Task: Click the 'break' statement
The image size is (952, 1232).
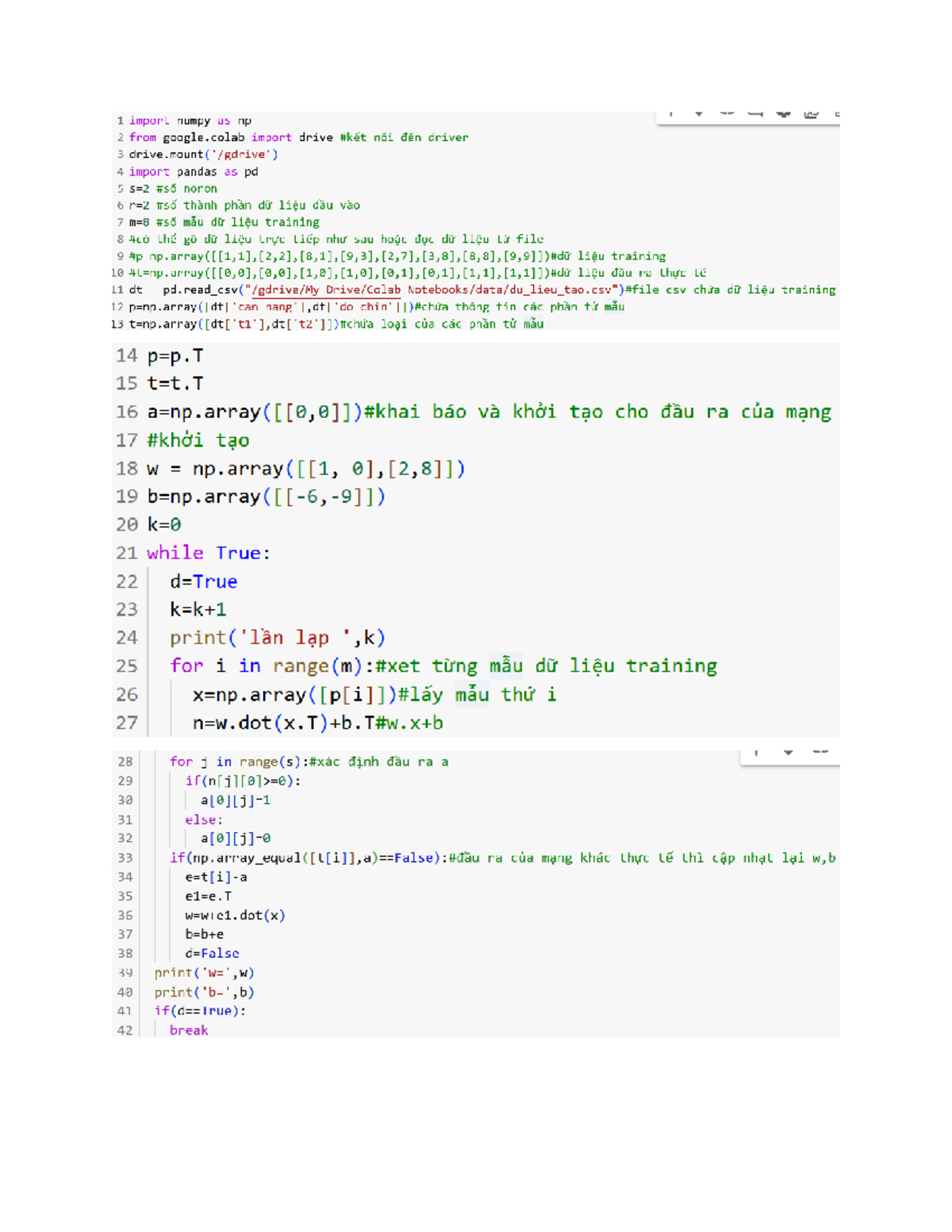Action: [189, 1030]
